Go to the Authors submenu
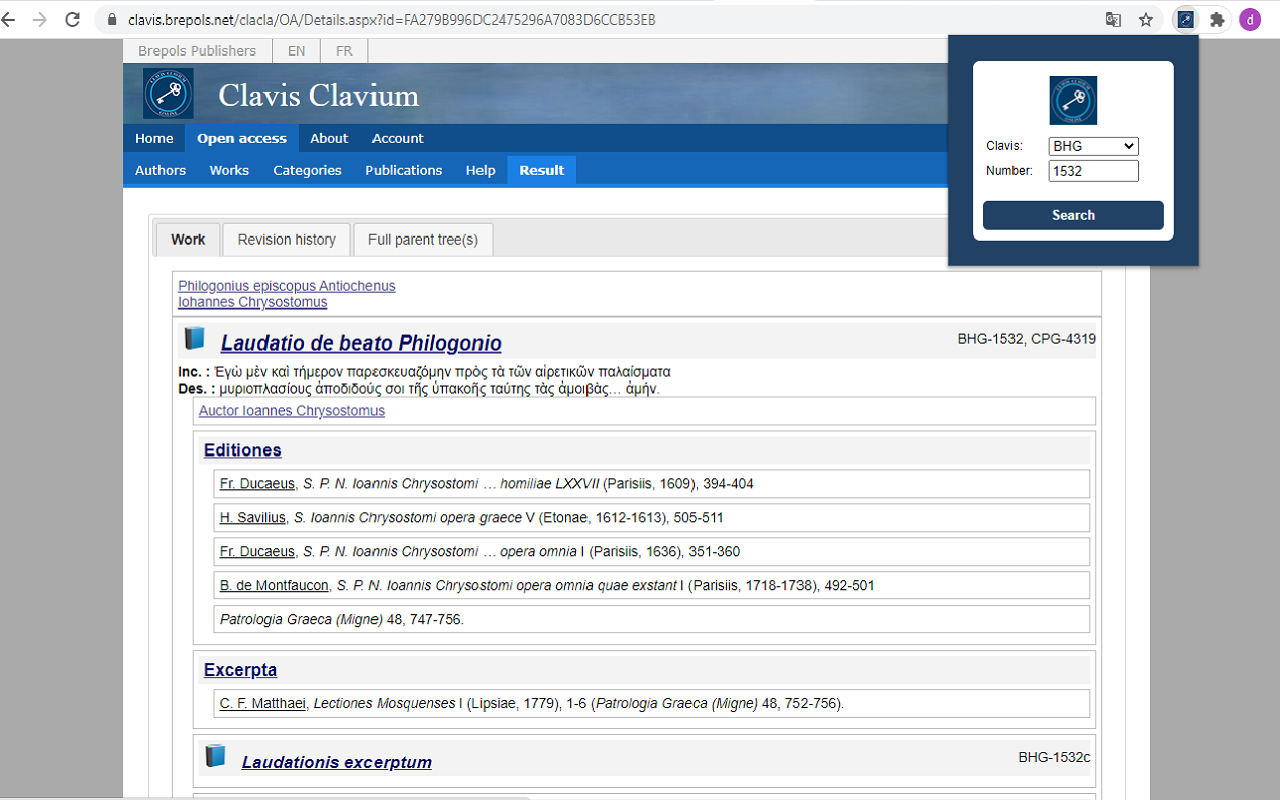The width and height of the screenshot is (1280, 800). pyautogui.click(x=161, y=170)
